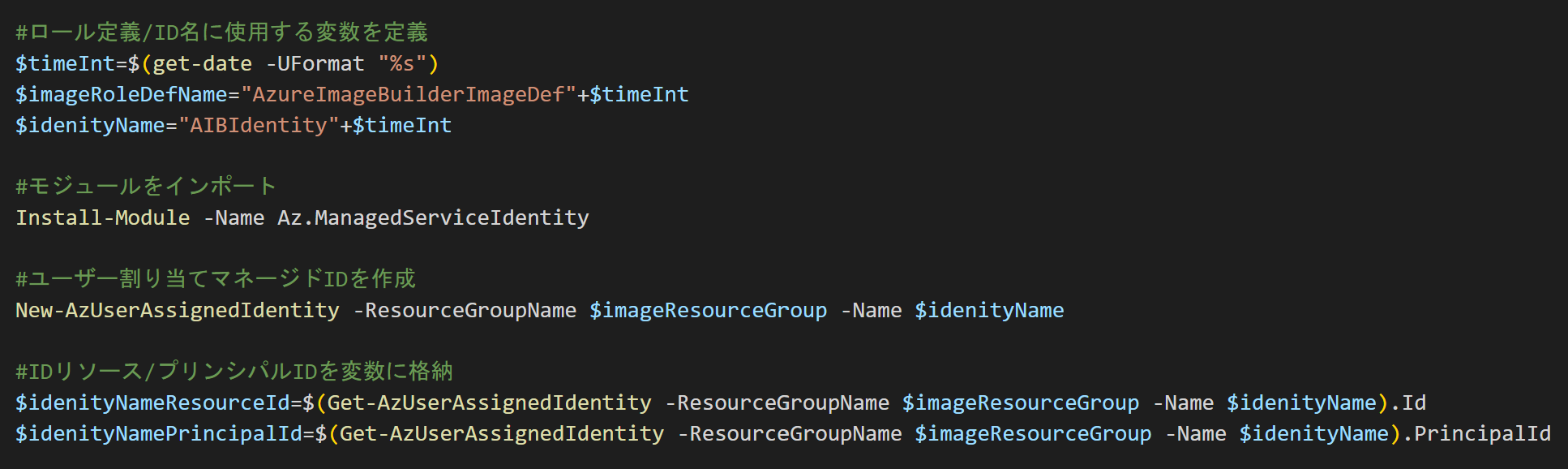Click $imageResourceGroup on the New-AzUserAssignedIdentity line
This screenshot has width=1568, height=469.
(x=708, y=310)
